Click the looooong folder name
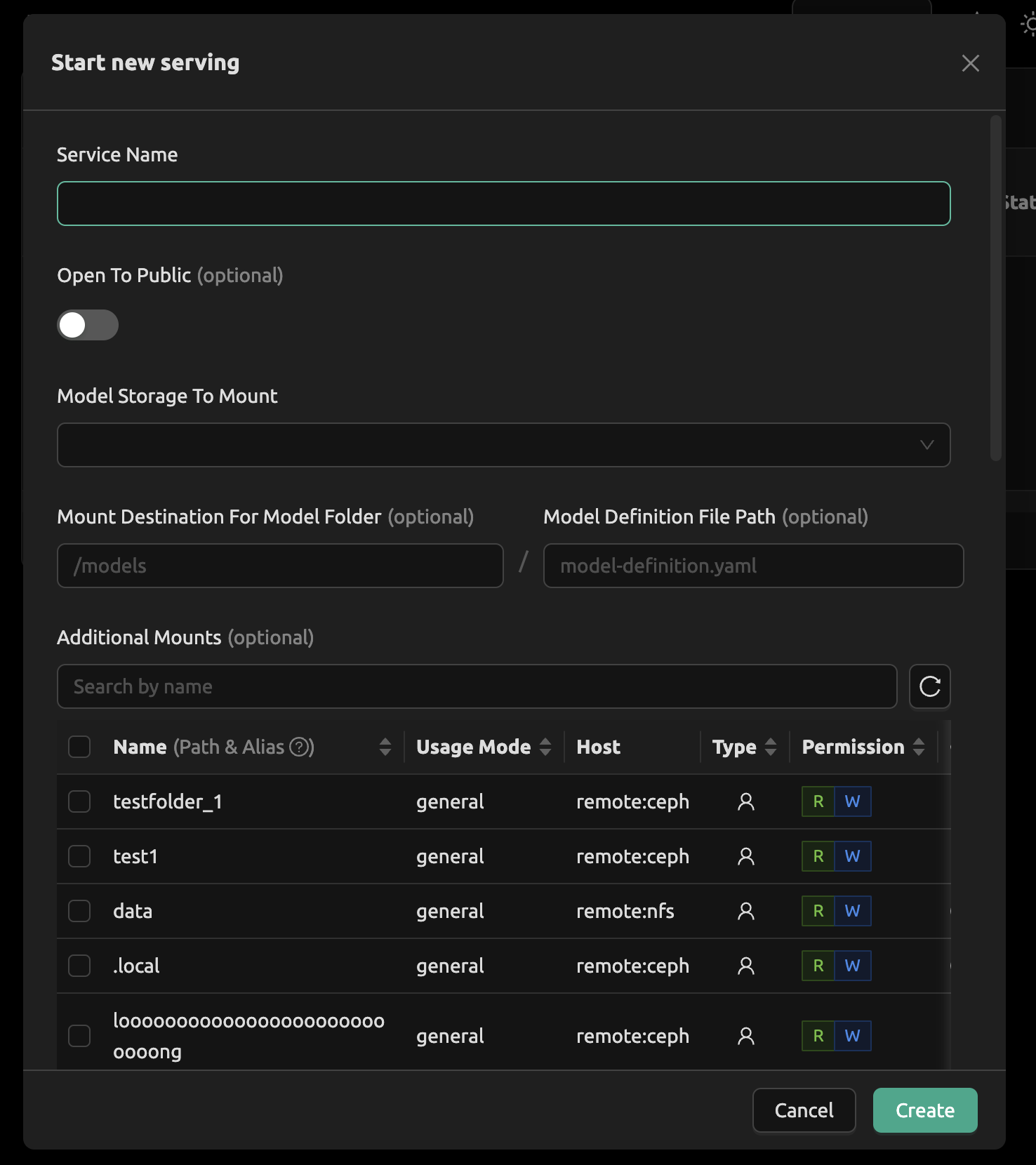The height and width of the screenshot is (1165, 1036). coord(249,1036)
